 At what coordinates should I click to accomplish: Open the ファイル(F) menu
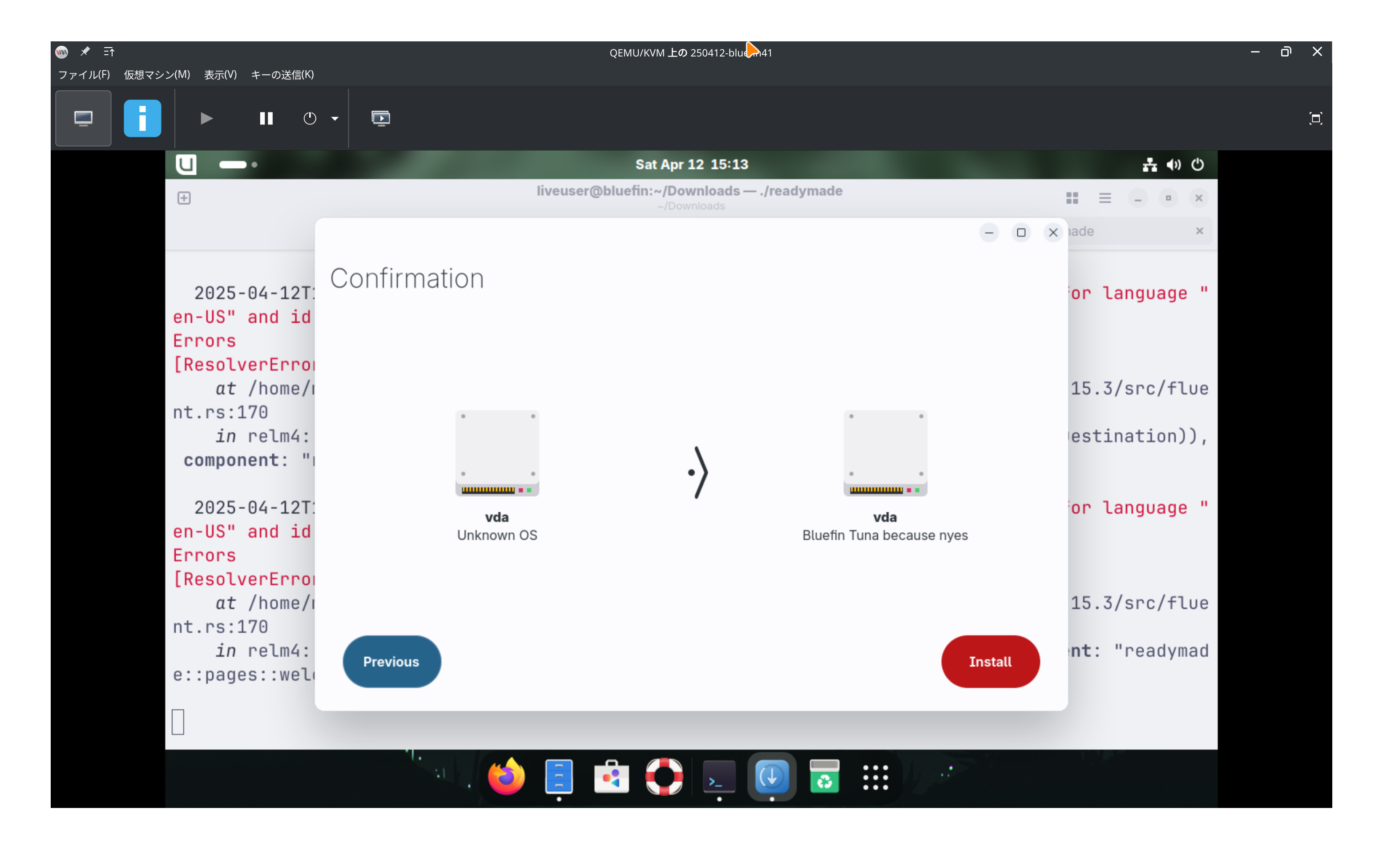tap(84, 75)
